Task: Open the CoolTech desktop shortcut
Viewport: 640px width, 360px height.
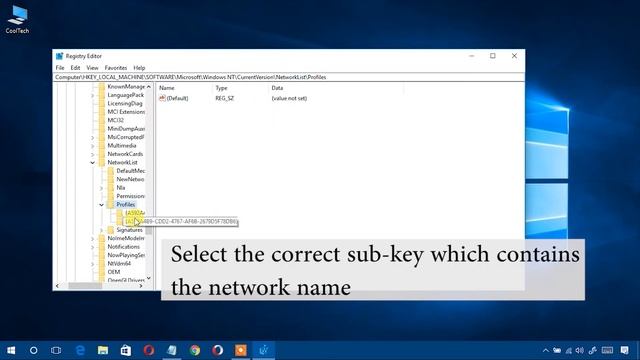Action: (x=17, y=20)
